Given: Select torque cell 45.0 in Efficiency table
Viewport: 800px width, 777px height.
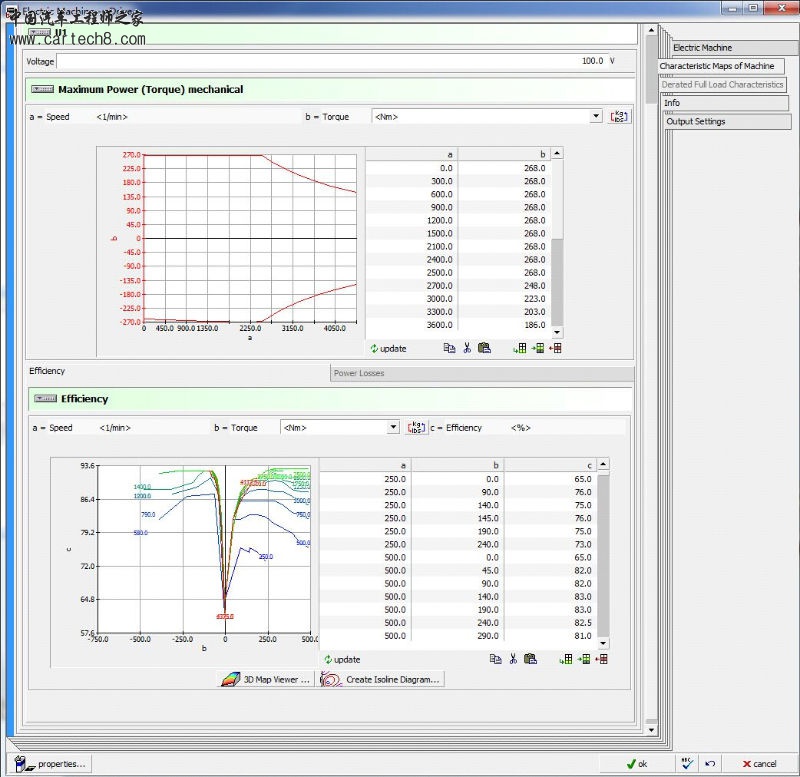Looking at the screenshot, I should click(x=457, y=570).
